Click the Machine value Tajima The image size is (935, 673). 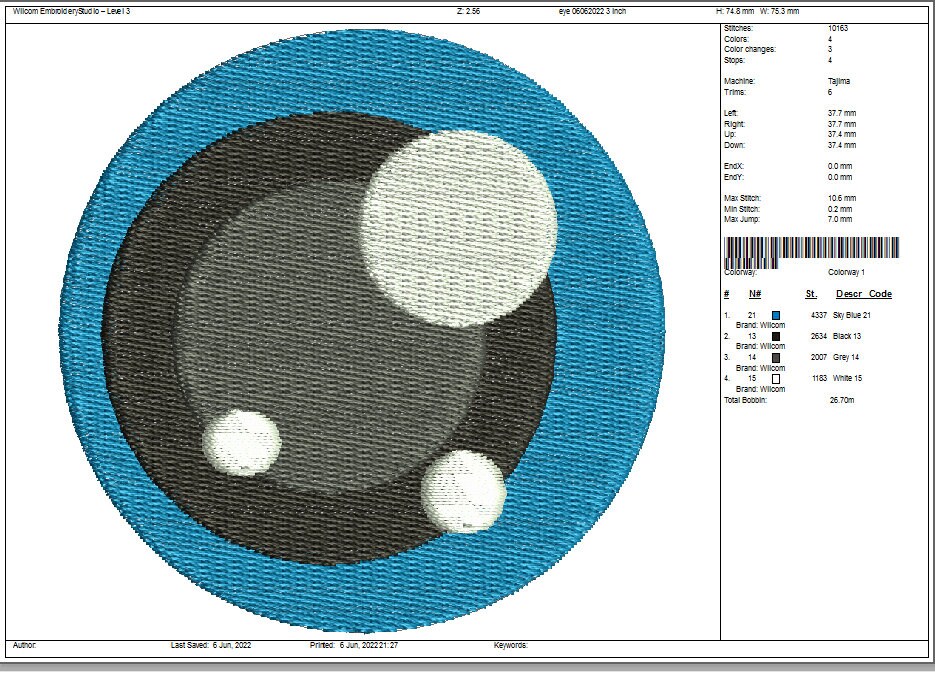[x=839, y=81]
